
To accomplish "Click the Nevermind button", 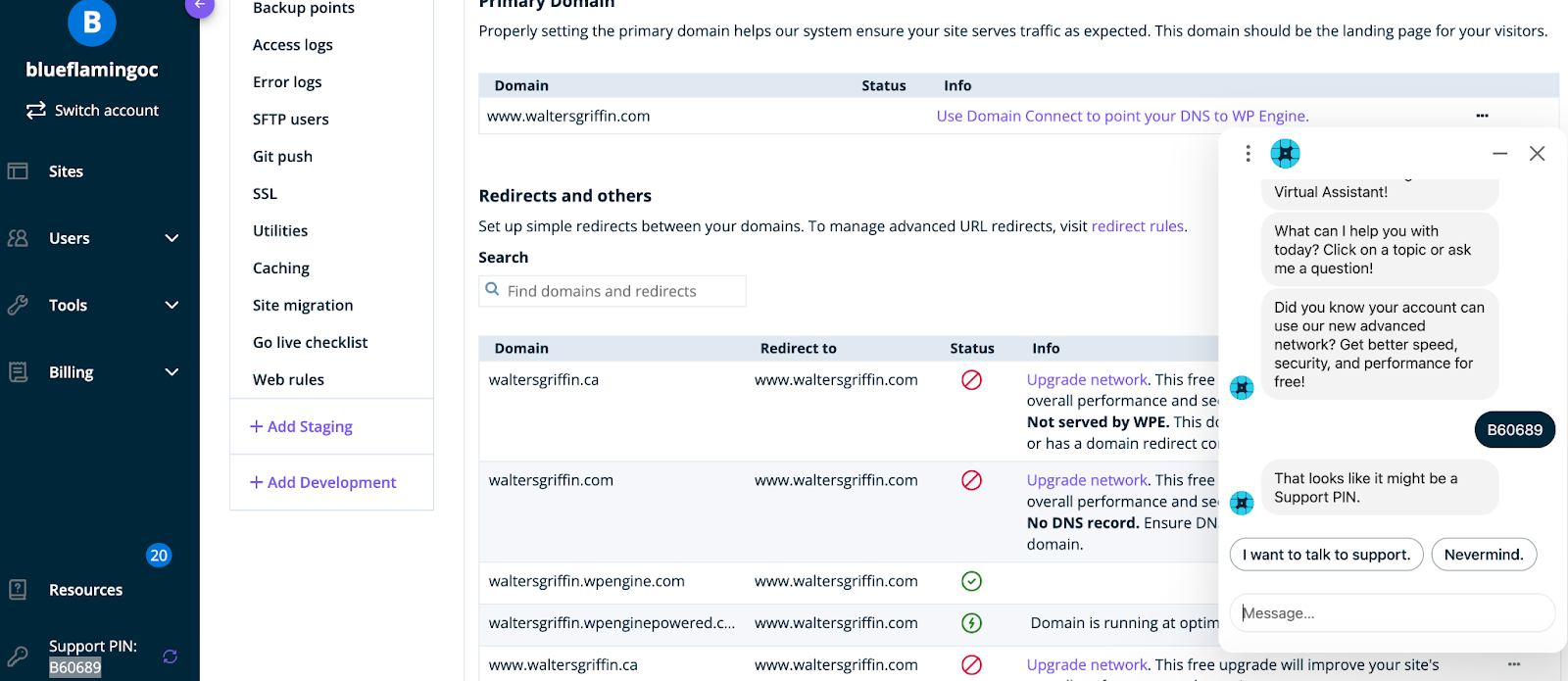I will (1484, 555).
